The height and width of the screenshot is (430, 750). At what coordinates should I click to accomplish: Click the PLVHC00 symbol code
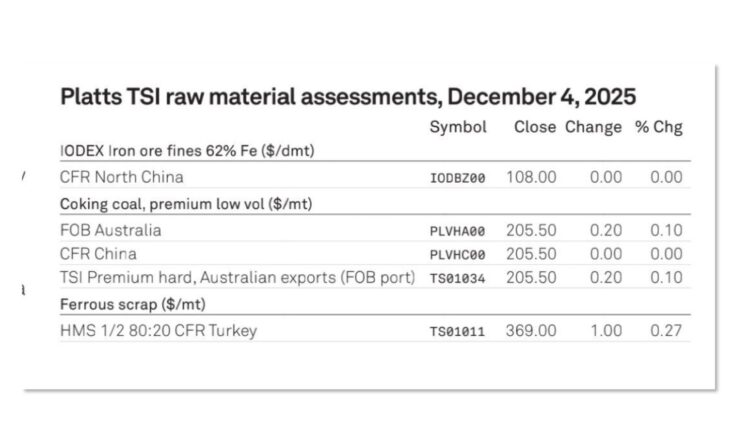pyautogui.click(x=458, y=254)
